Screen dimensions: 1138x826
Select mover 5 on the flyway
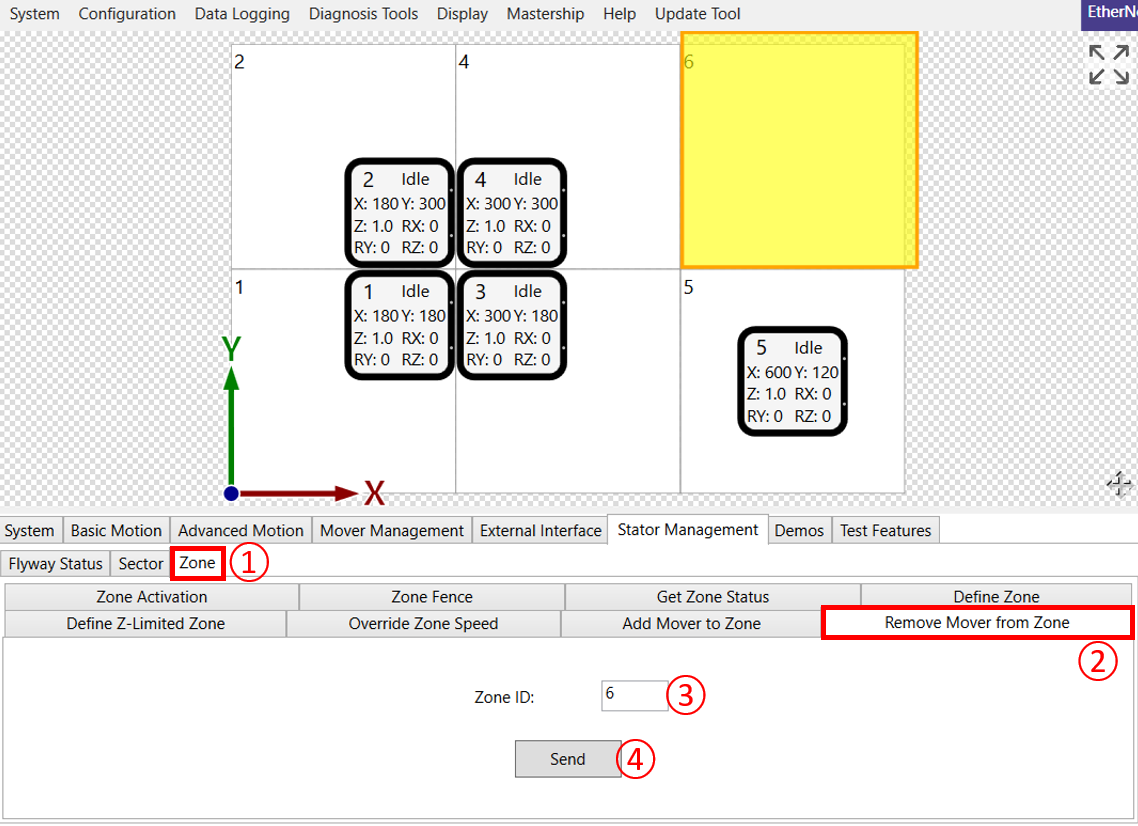pyautogui.click(x=793, y=382)
